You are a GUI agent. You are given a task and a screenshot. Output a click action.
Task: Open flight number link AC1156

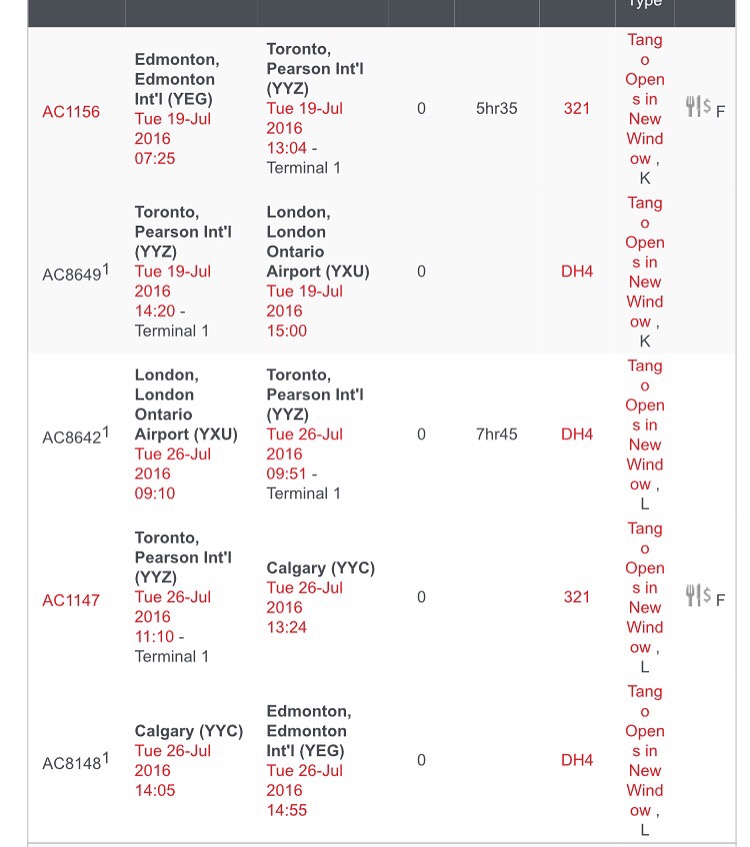pyautogui.click(x=71, y=112)
